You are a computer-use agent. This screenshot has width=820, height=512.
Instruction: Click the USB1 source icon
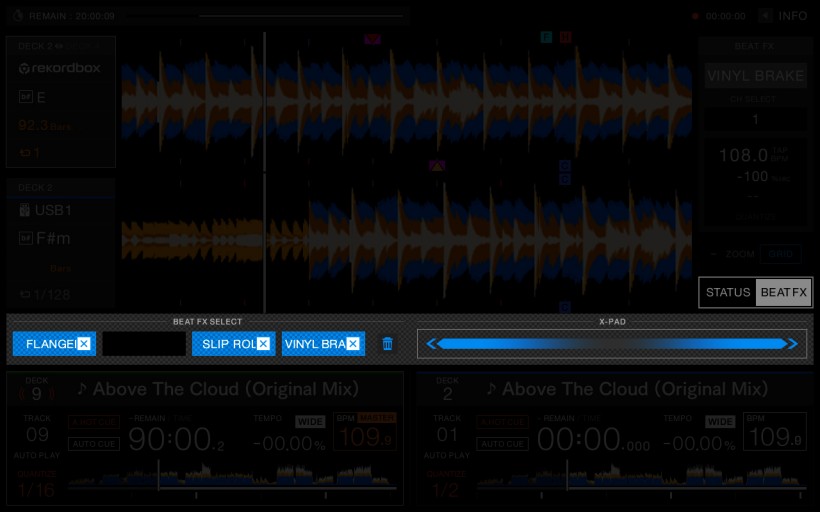point(25,210)
